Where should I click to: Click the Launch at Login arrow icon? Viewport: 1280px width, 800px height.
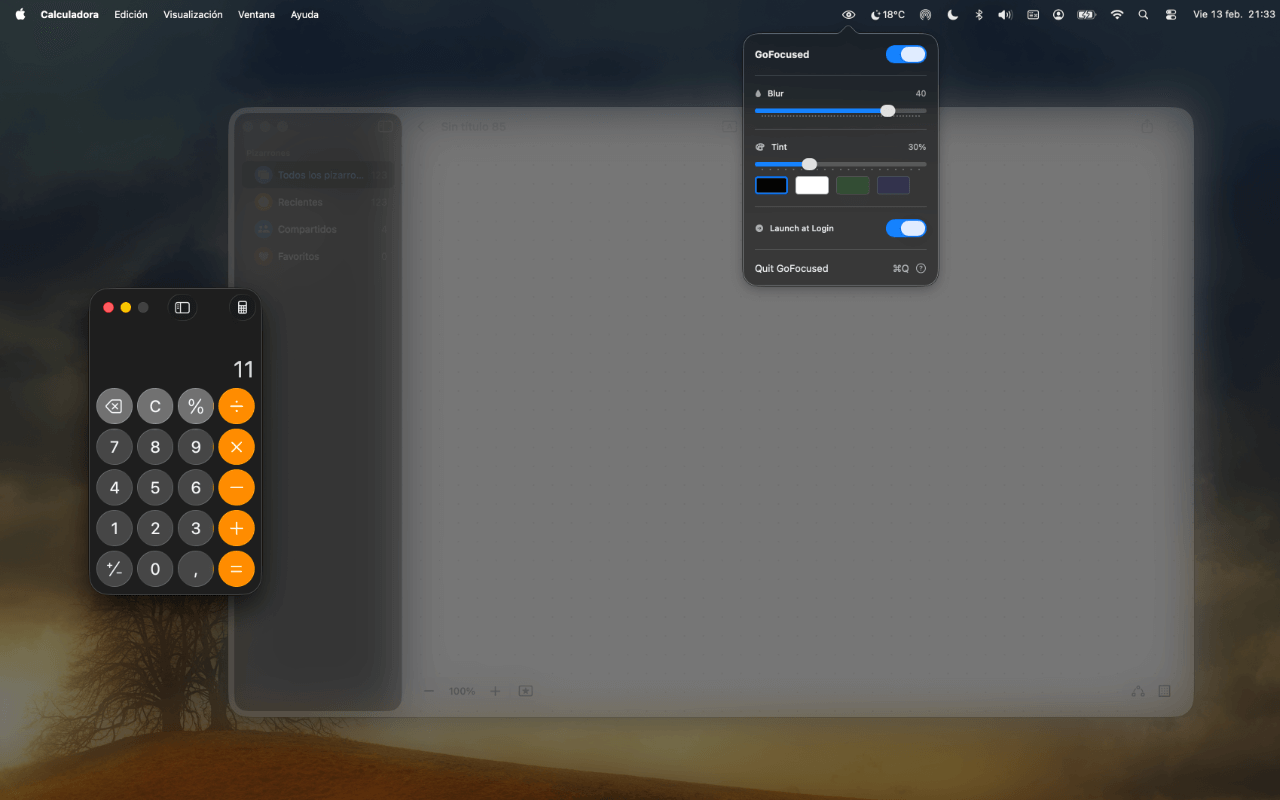(x=759, y=228)
